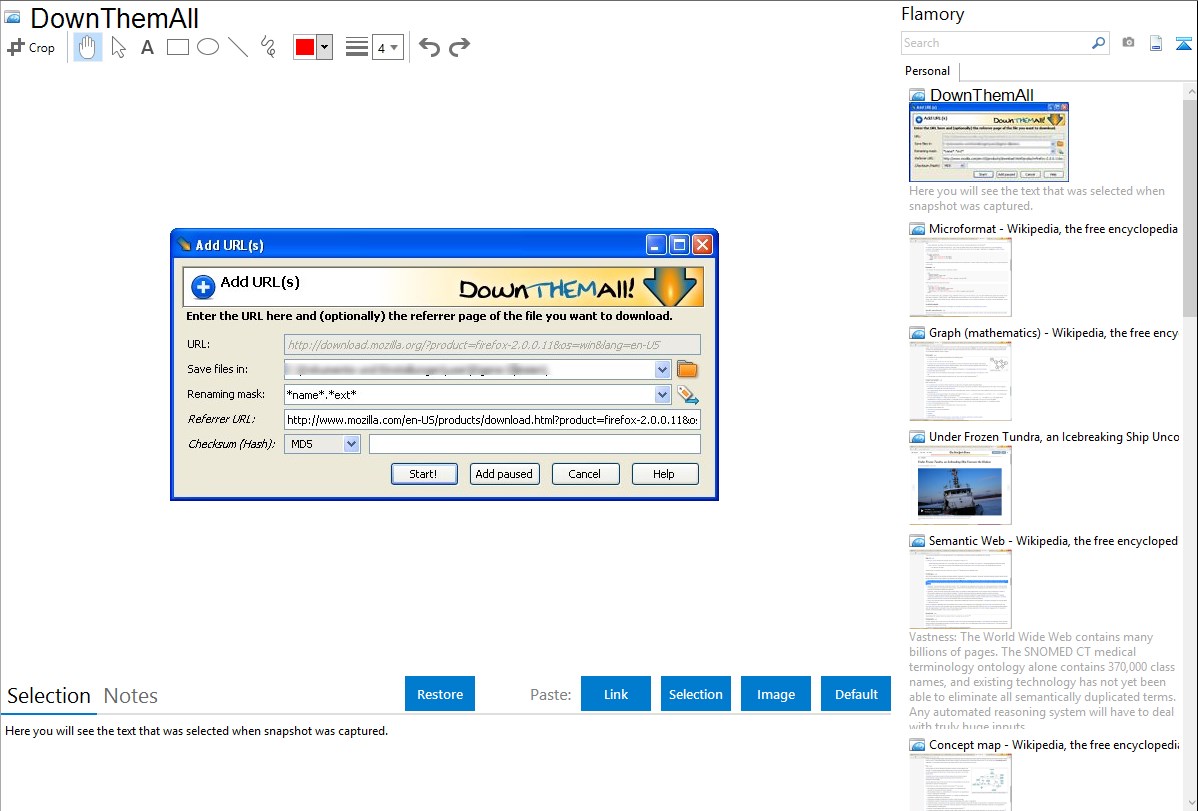Click the orange browse folder icon
This screenshot has height=811, width=1198.
pyautogui.click(x=687, y=369)
